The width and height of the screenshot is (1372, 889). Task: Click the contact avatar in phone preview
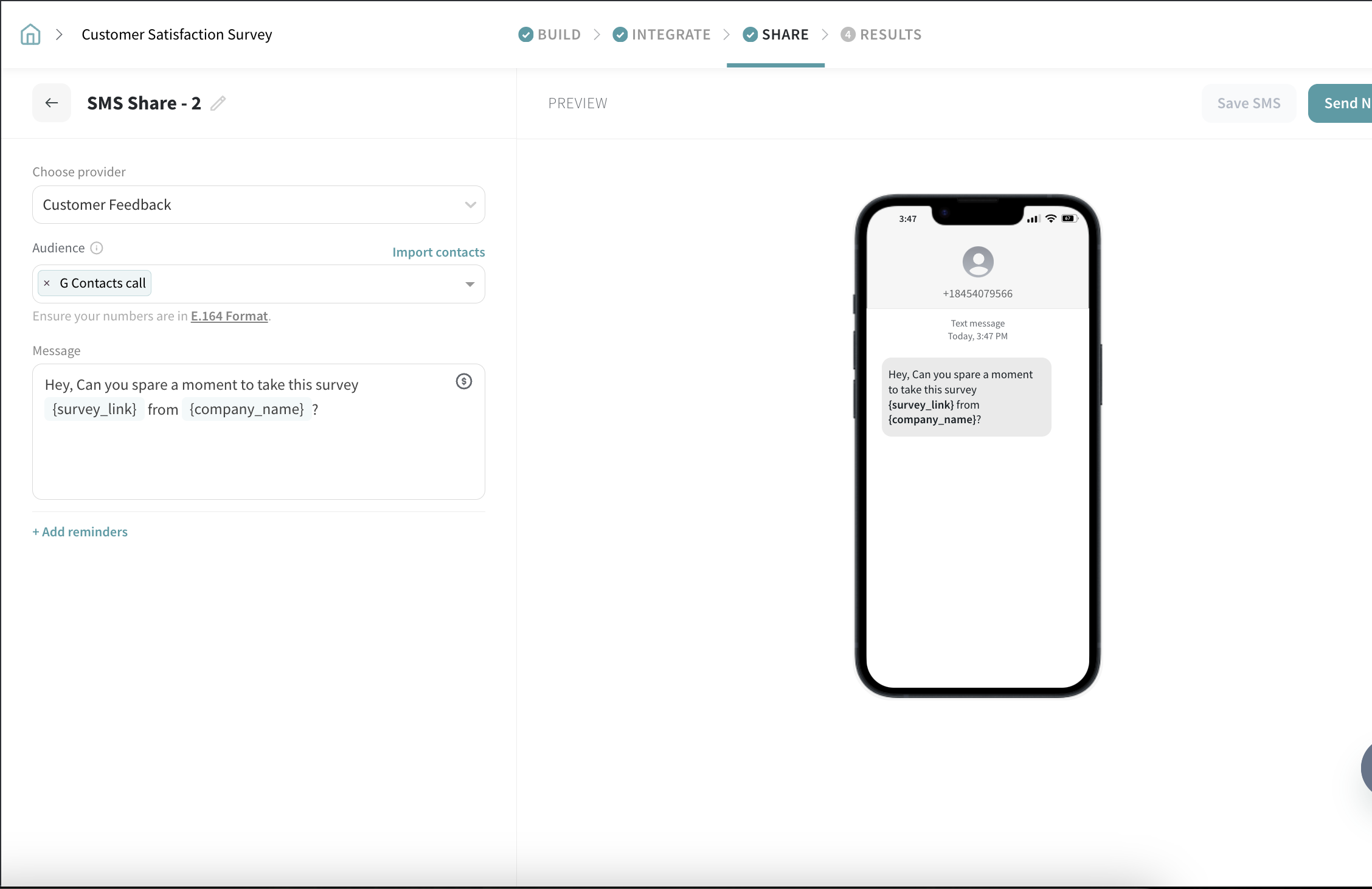978,262
